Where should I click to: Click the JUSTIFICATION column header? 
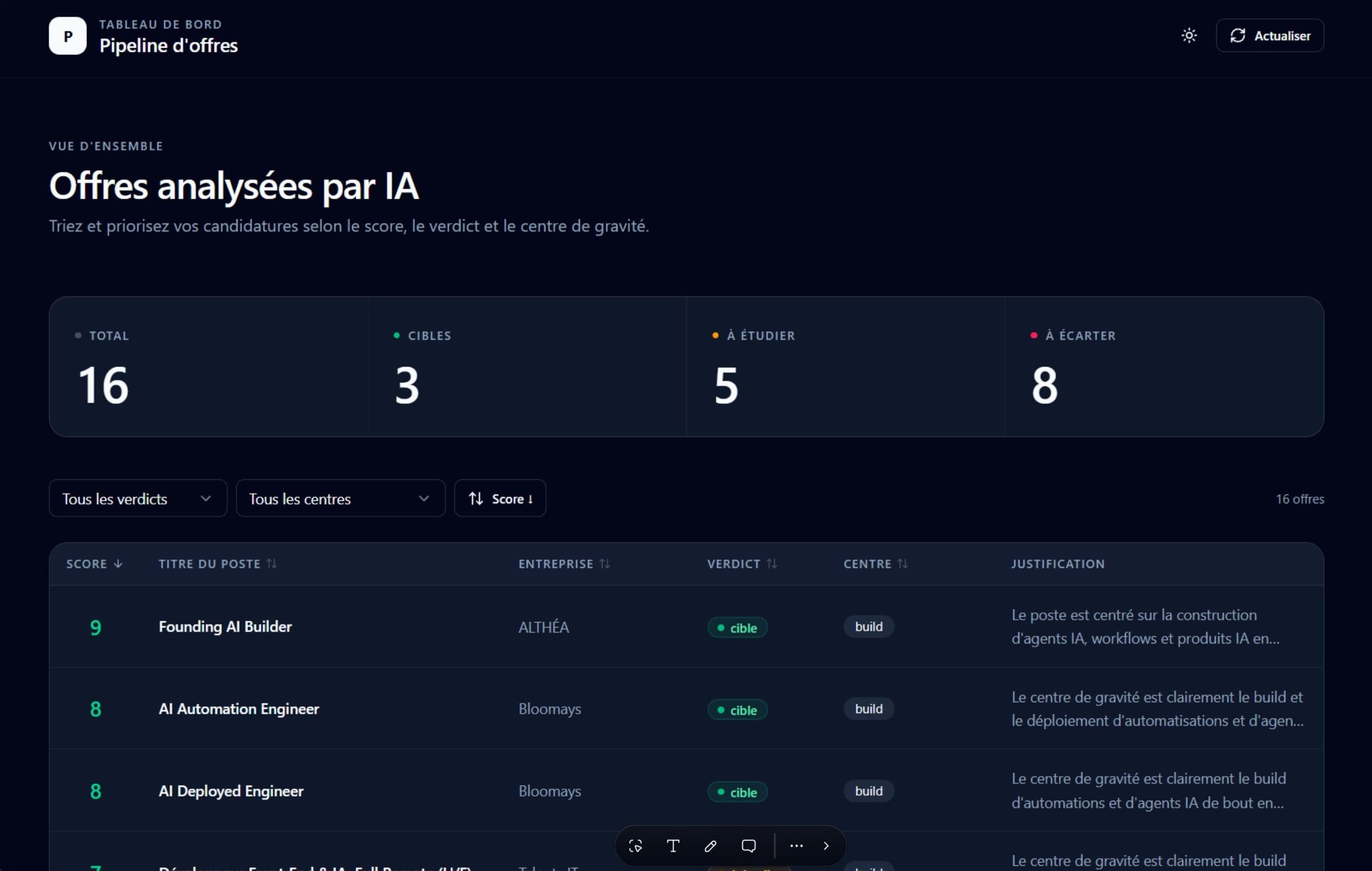tap(1058, 564)
